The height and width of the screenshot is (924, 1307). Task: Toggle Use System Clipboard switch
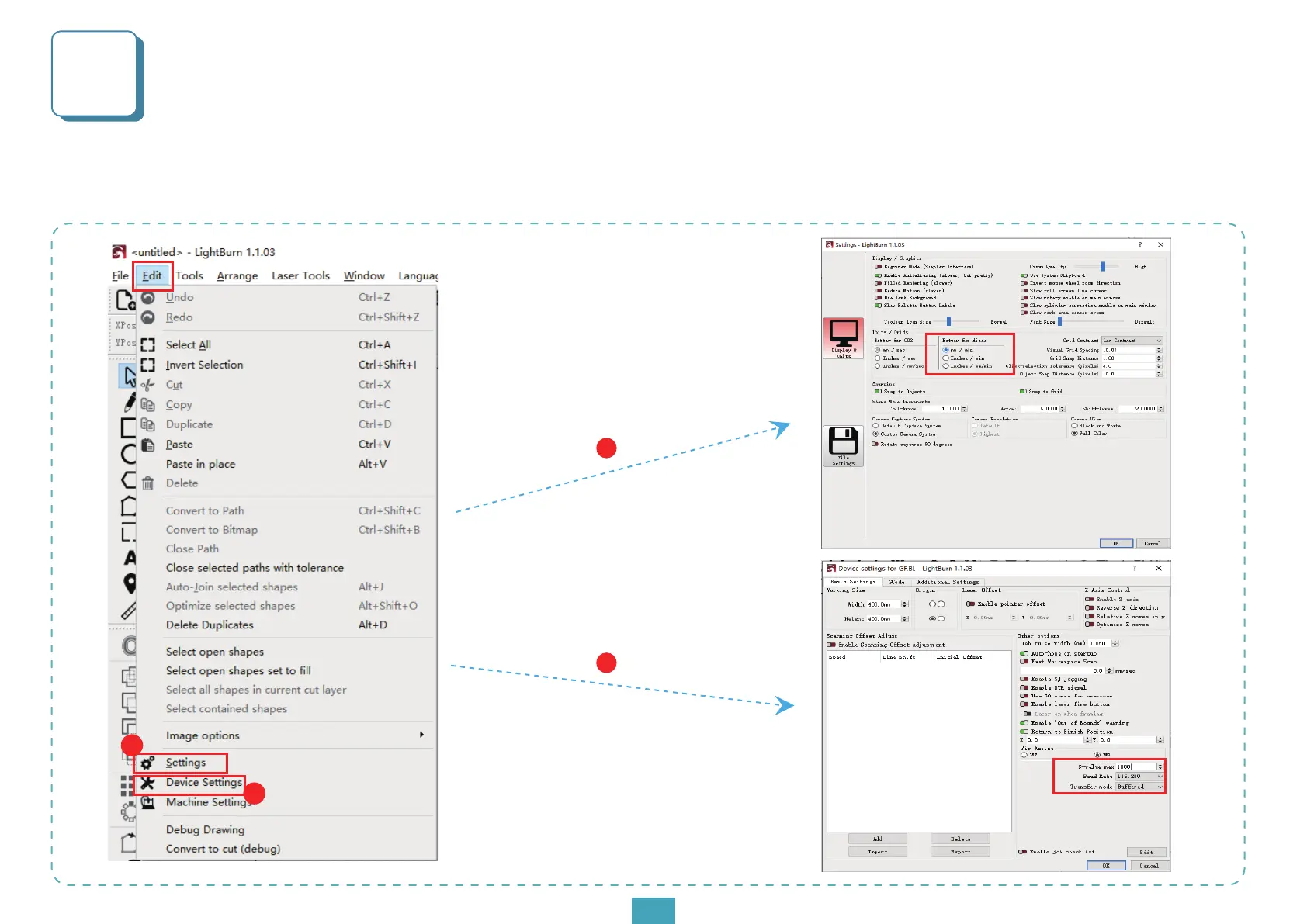point(1024,275)
